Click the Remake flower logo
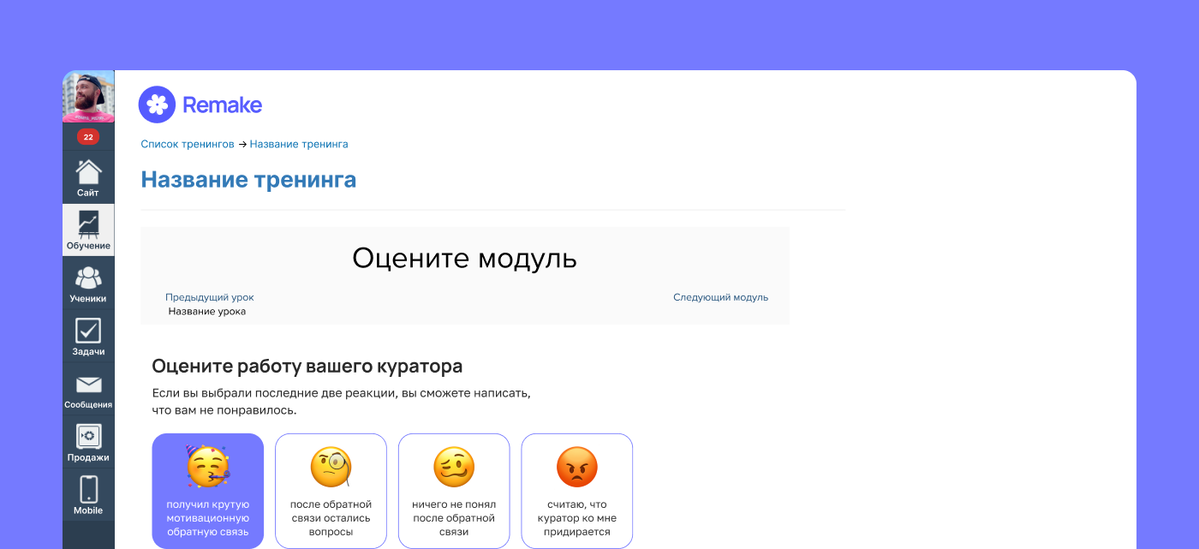Image resolution: width=1199 pixels, height=549 pixels. coord(157,105)
